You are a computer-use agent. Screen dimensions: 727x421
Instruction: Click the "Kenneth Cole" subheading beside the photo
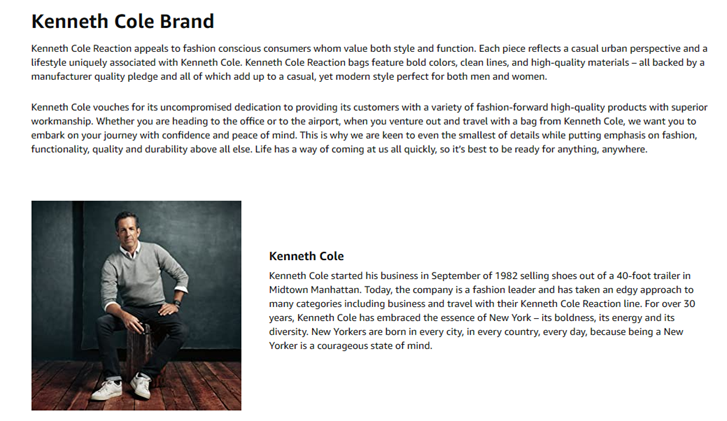click(307, 256)
